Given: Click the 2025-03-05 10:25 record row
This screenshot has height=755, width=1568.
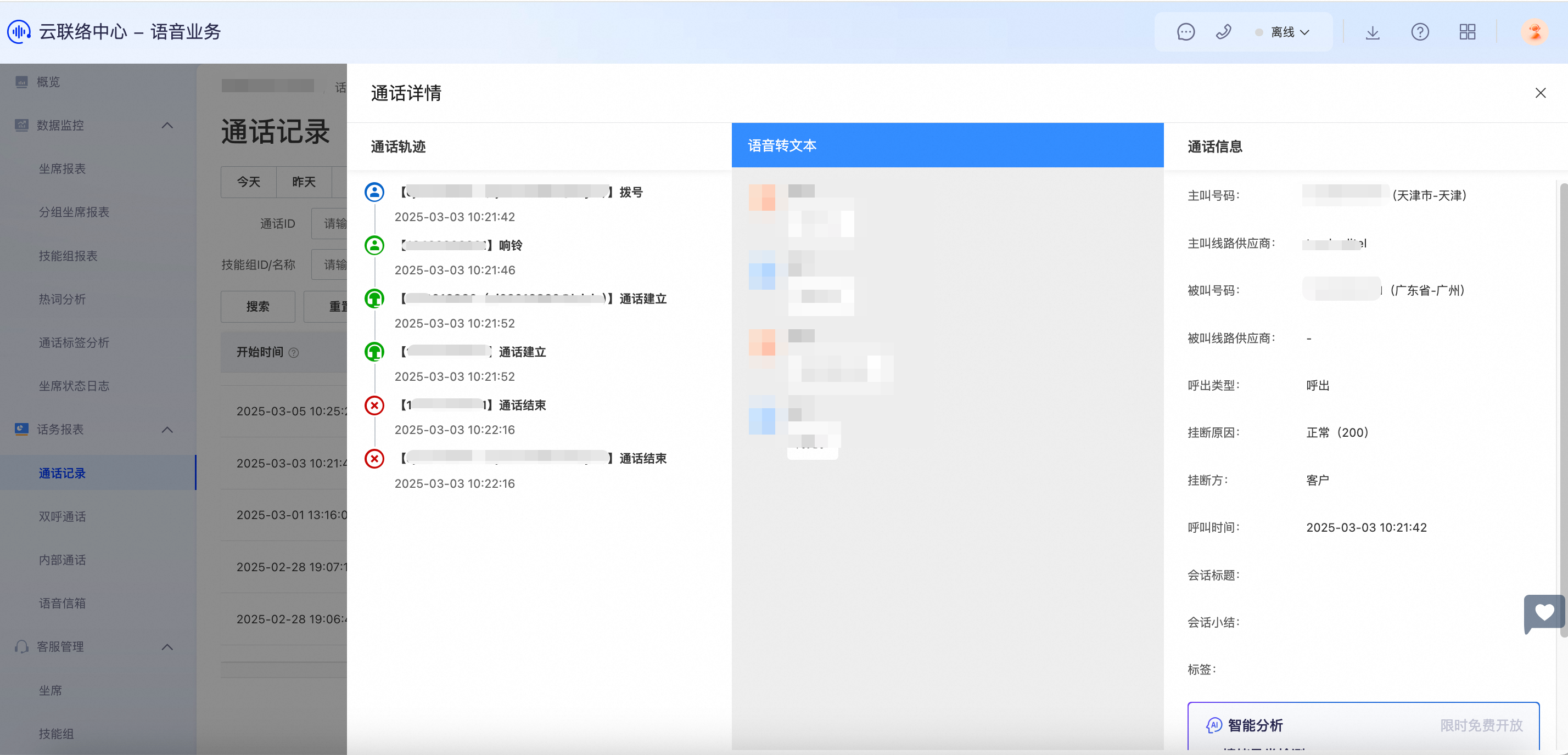Looking at the screenshot, I should (x=284, y=412).
